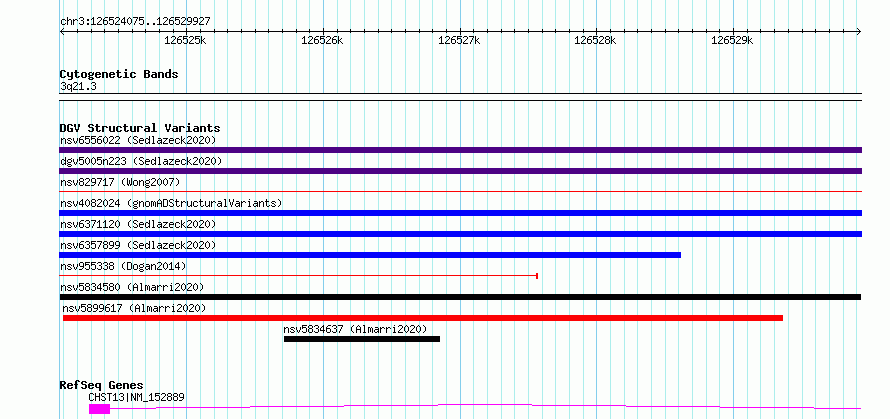Click the chr3:126524075..126529927 coordinate label
Image resolution: width=890 pixels, height=419 pixels.
click(135, 21)
